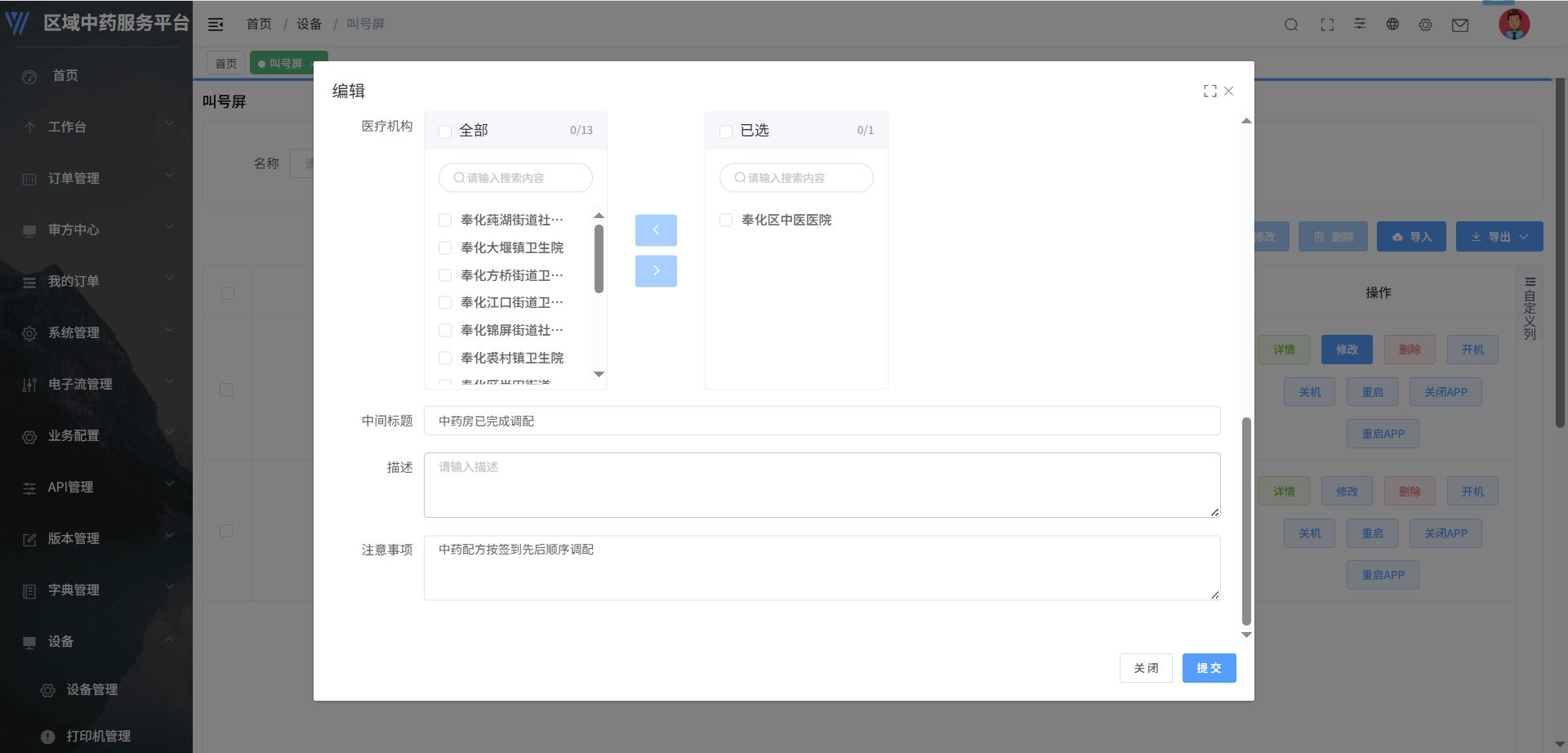Click the platform logo icon
Screen dimensions: 1568x753
(17, 23)
